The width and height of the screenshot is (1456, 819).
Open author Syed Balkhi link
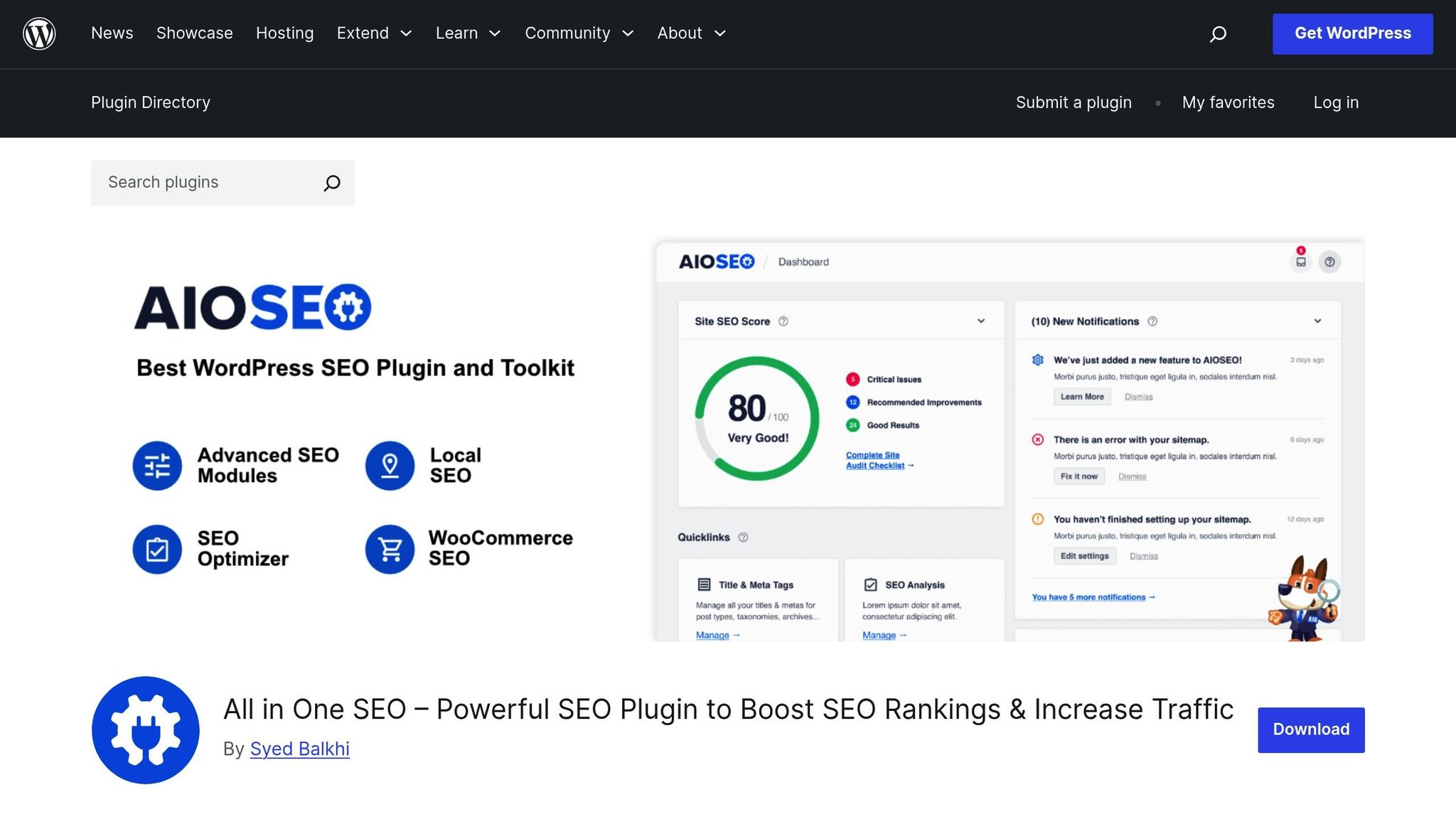(299, 749)
